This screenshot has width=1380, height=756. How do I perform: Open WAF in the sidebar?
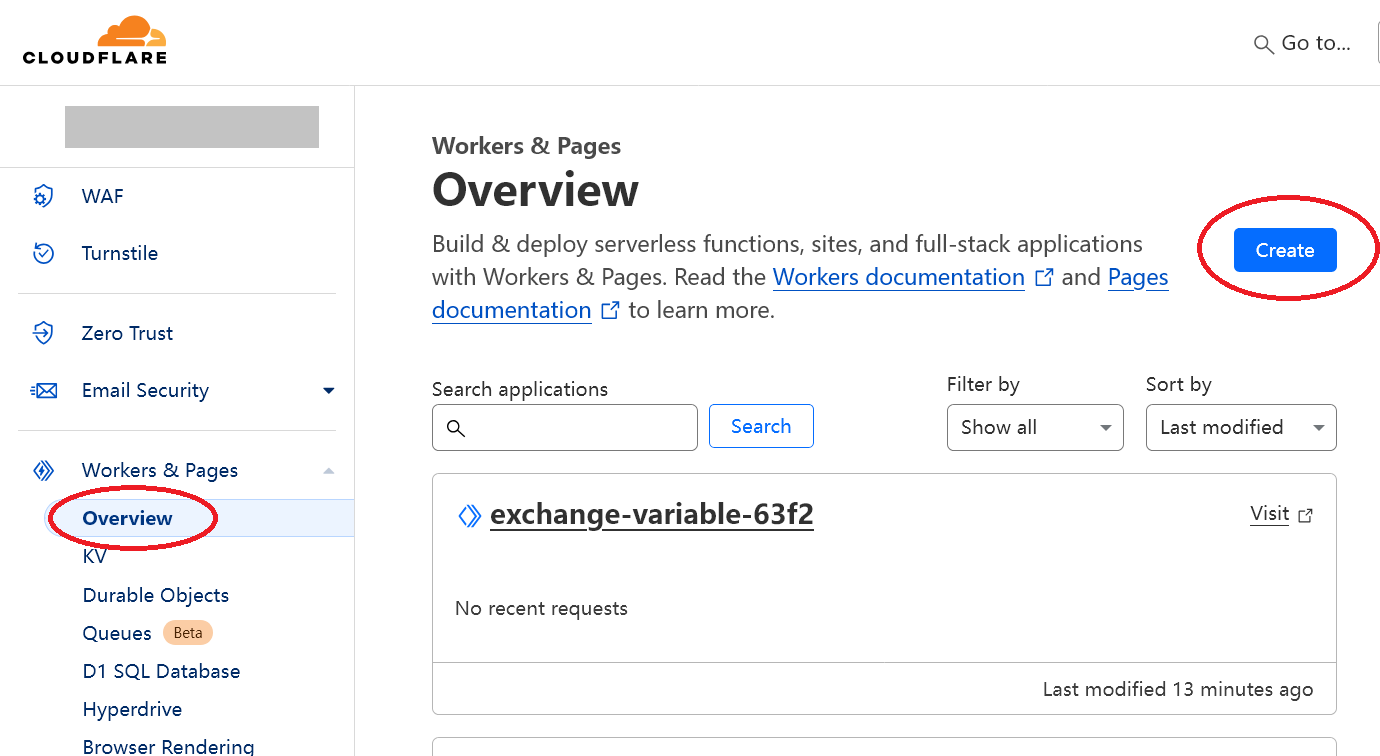coord(103,196)
